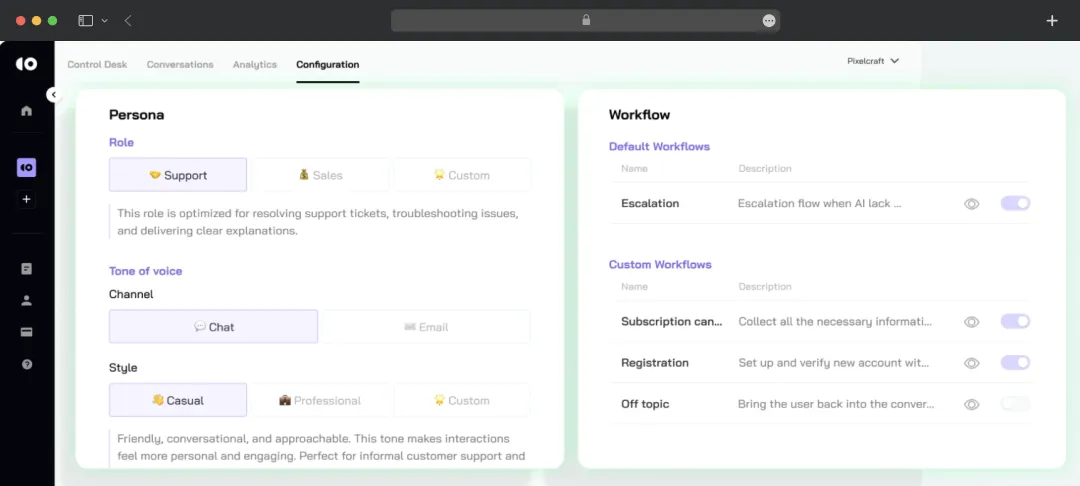Image resolution: width=1080 pixels, height=486 pixels.
Task: Click the app logo at sidebar top
Action: pyautogui.click(x=26, y=64)
